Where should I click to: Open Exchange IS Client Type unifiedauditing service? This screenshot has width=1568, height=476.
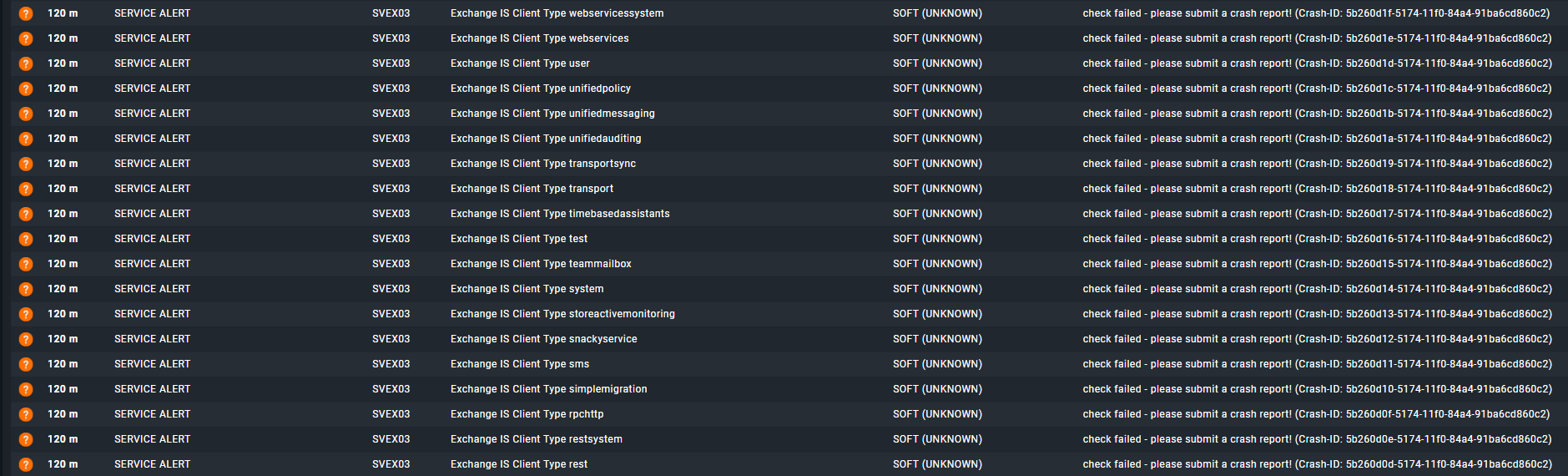click(x=546, y=139)
